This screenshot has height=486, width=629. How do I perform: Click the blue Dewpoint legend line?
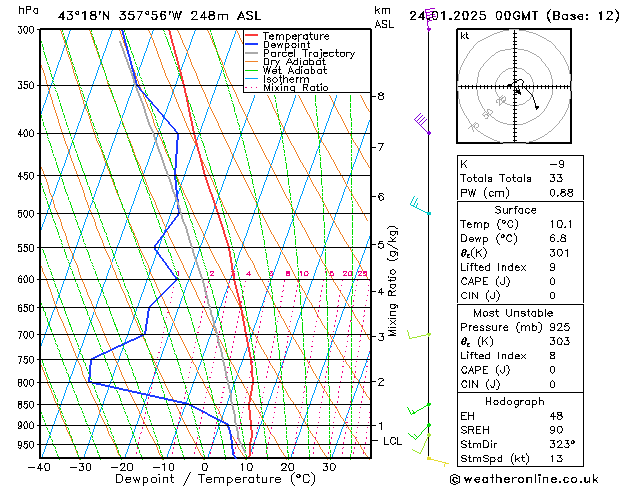click(x=251, y=45)
